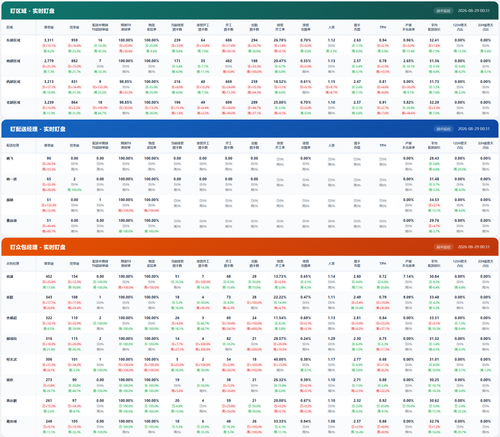The image size is (500, 437).
Task: Select the 343 value in the crowdsource table
Action: pyautogui.click(x=49, y=297)
